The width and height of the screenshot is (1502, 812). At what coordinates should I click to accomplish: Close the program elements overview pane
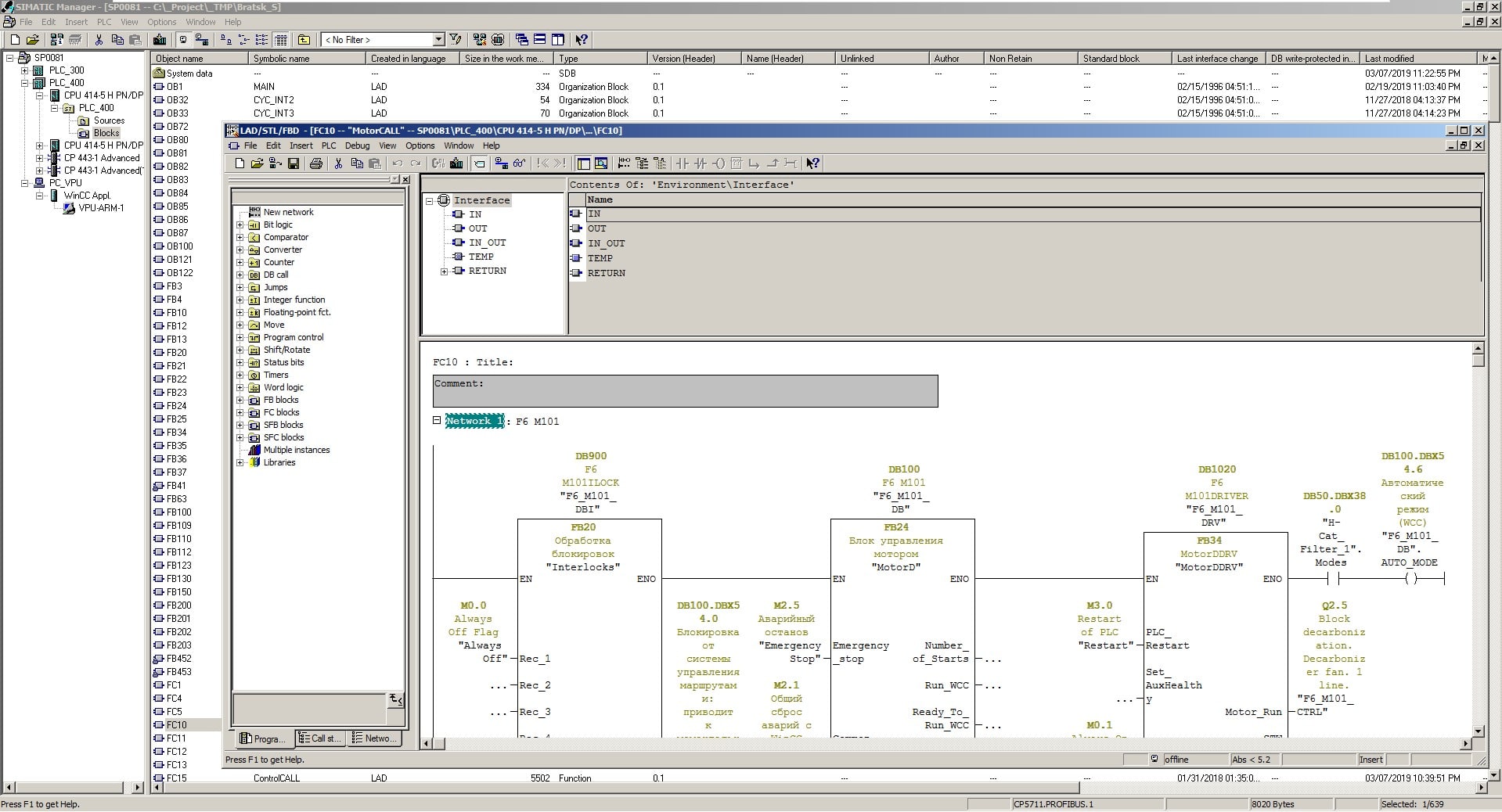(405, 180)
